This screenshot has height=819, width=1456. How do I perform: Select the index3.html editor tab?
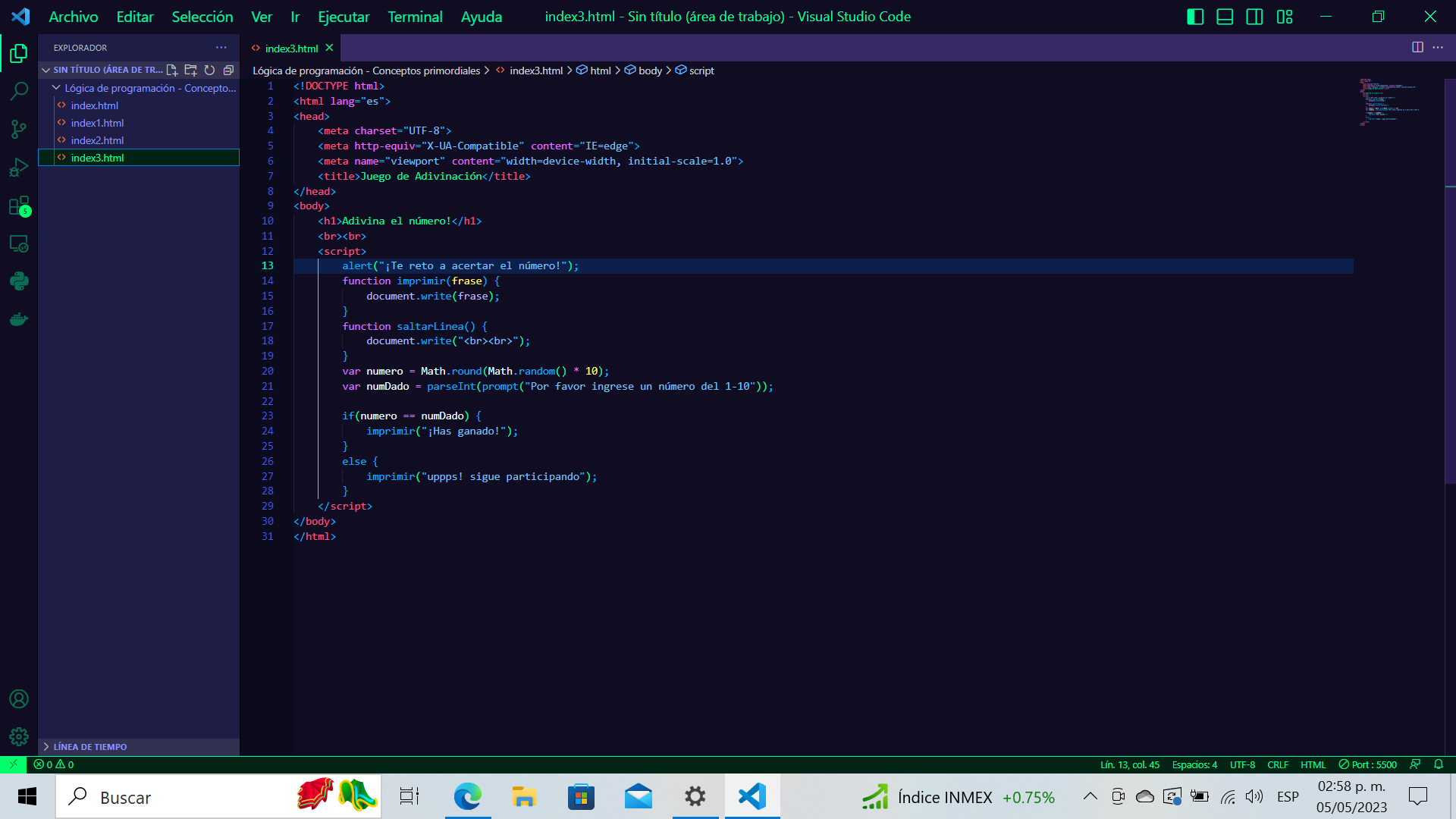click(x=291, y=48)
